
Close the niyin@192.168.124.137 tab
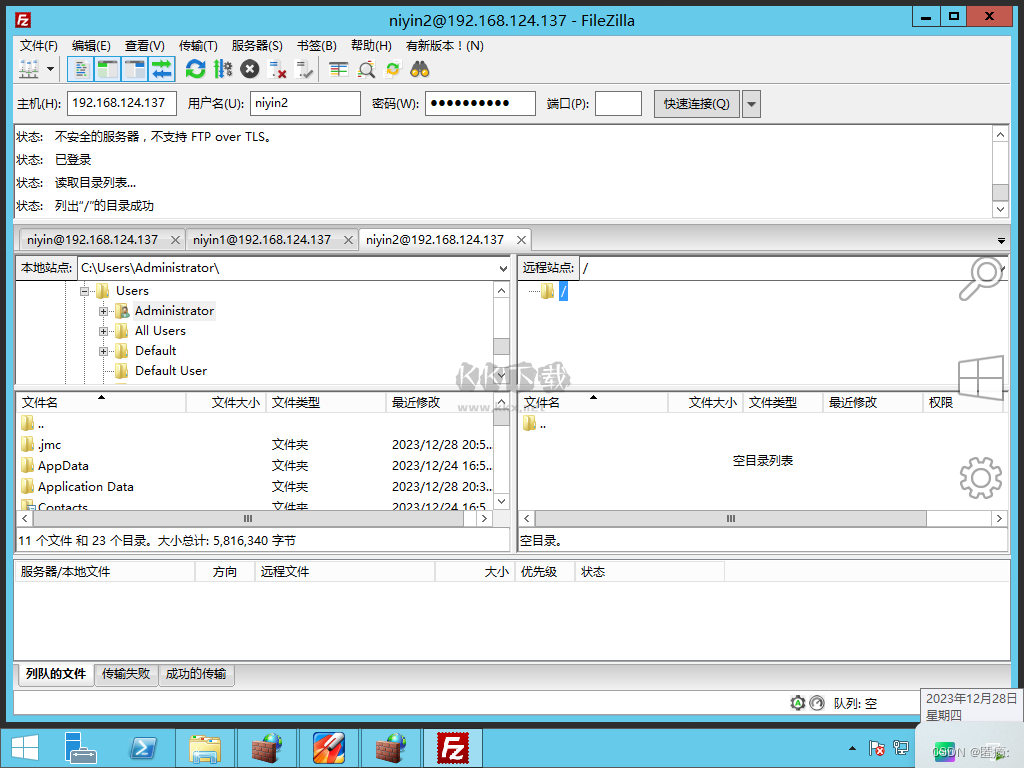(x=175, y=240)
